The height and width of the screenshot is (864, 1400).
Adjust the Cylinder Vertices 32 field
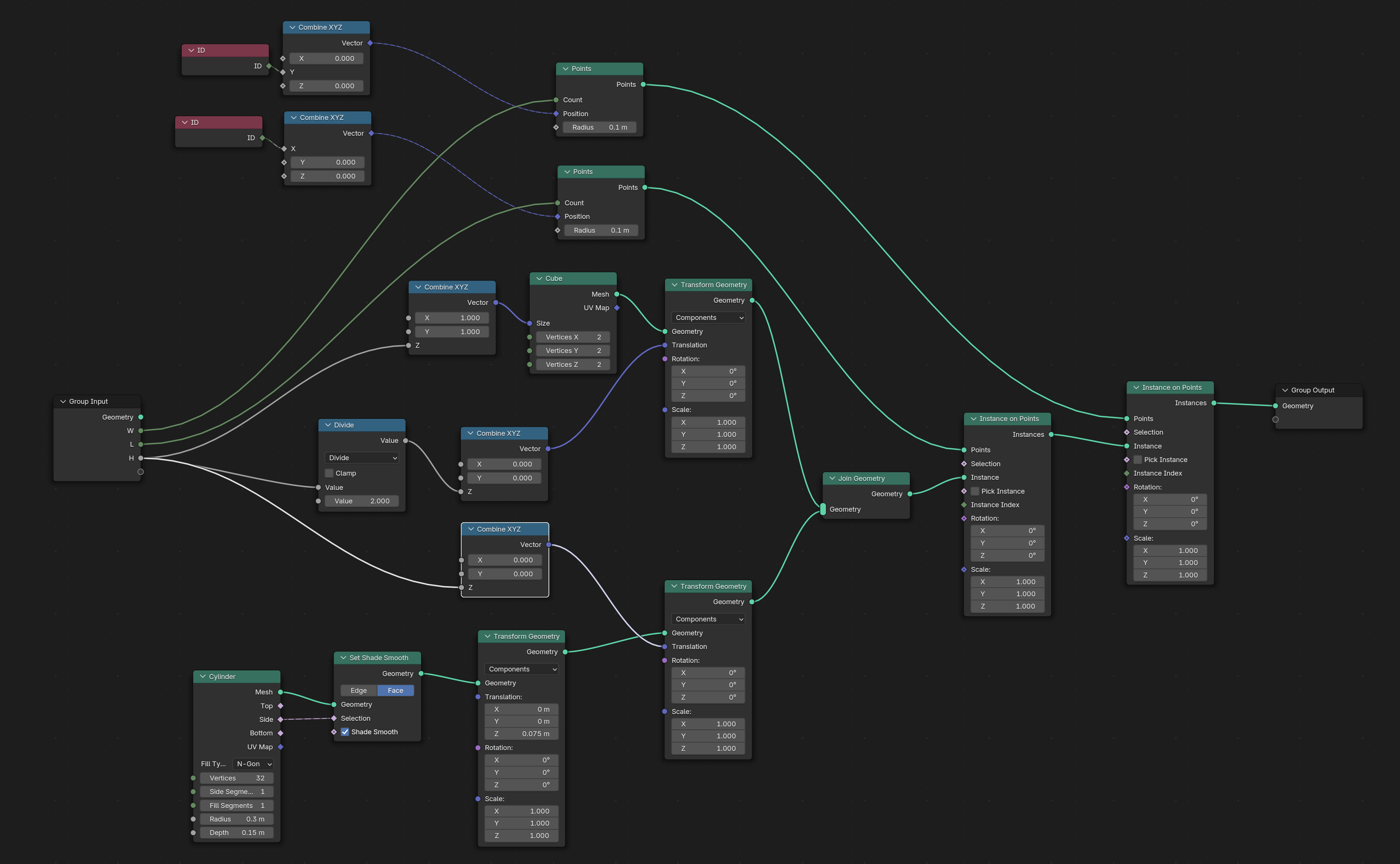(x=236, y=778)
